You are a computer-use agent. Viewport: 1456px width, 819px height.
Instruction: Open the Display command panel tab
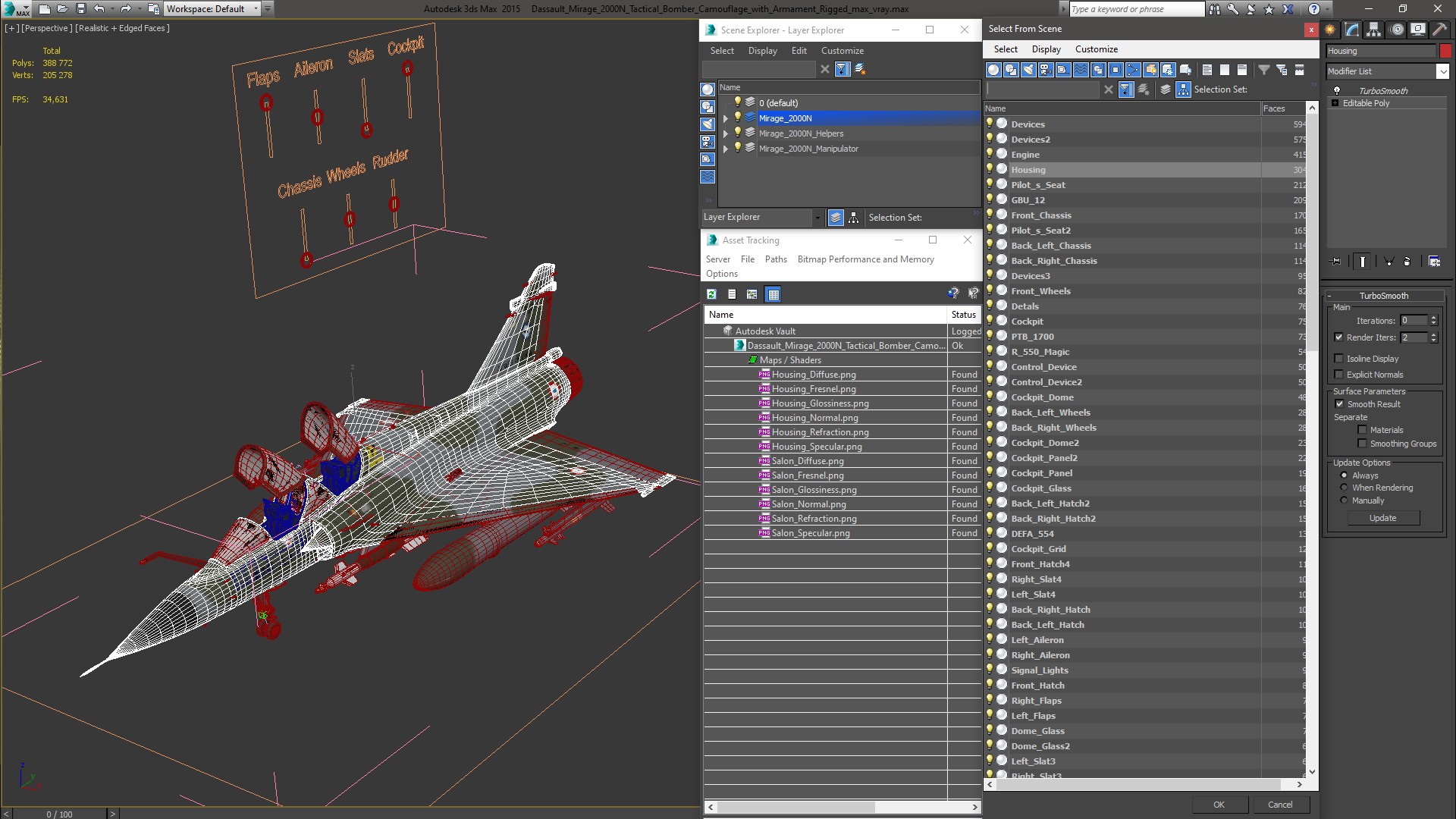pos(1417,30)
